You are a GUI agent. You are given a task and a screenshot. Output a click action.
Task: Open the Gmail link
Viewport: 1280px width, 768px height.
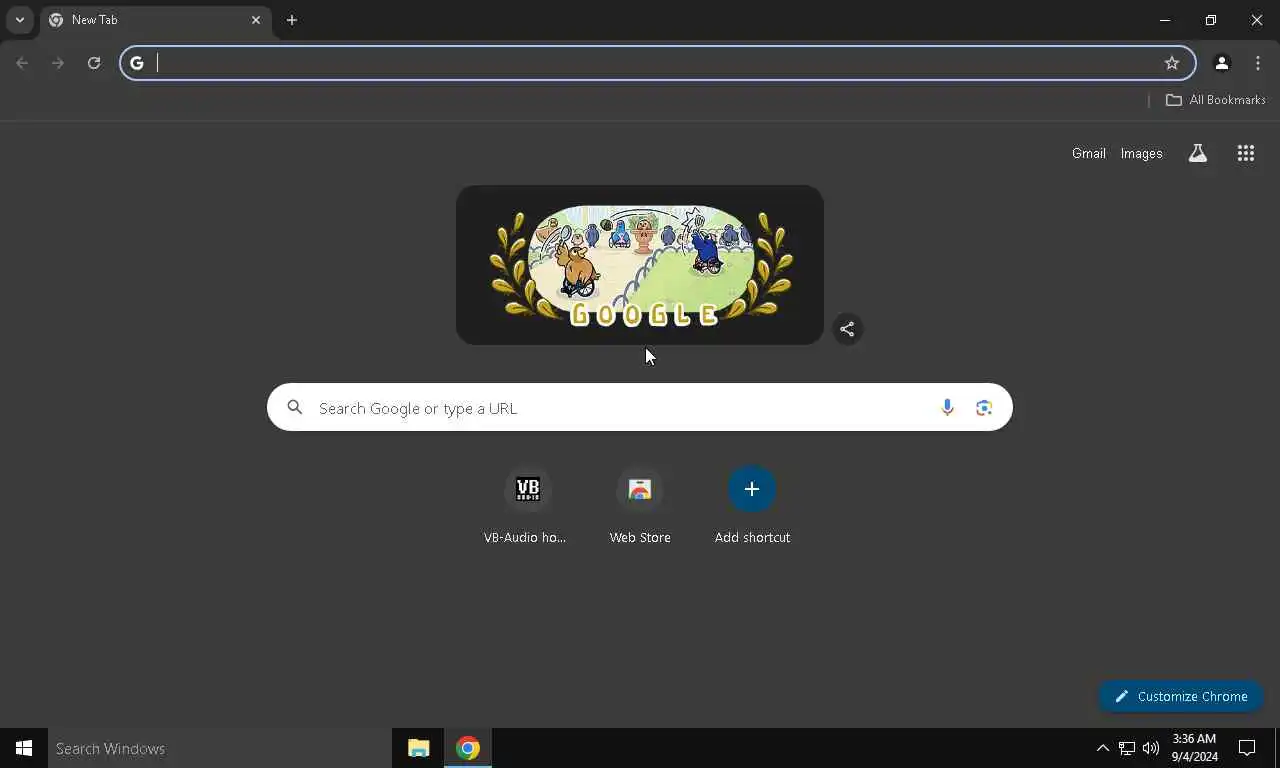(x=1088, y=153)
